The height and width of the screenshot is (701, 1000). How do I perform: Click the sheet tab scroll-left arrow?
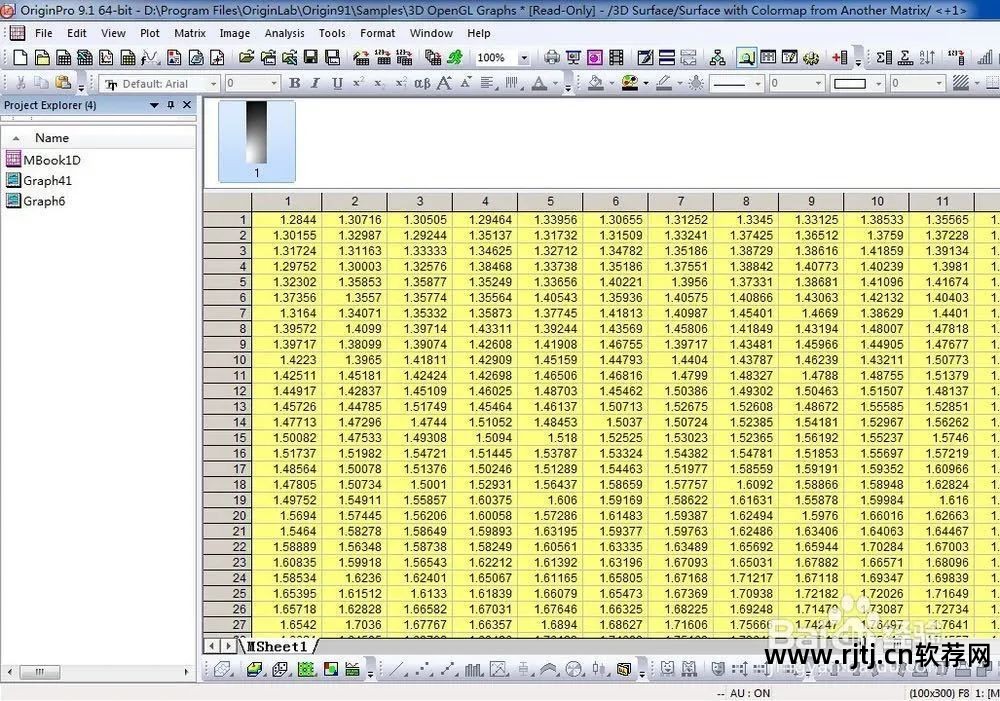point(212,646)
